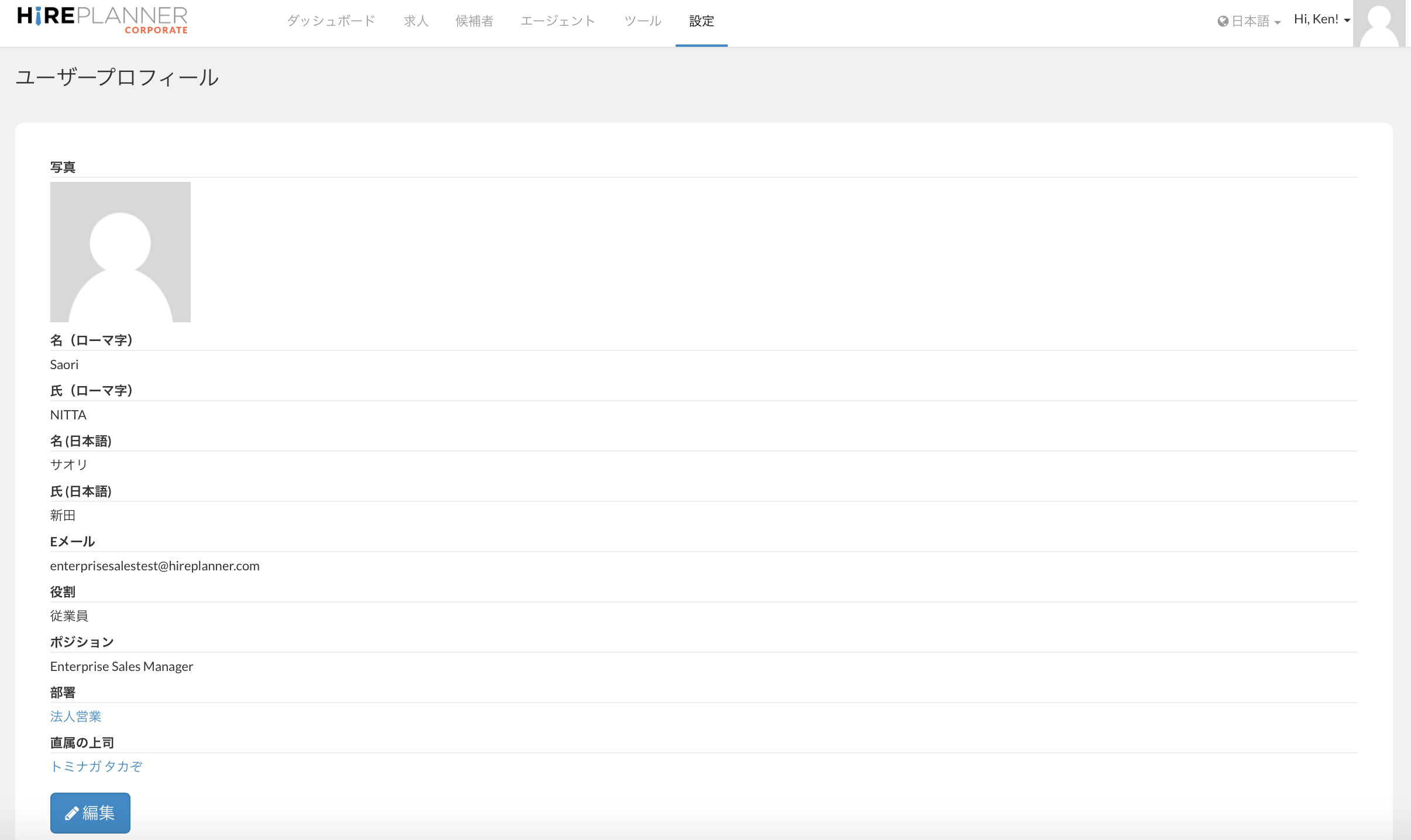This screenshot has width=1411, height=840.
Task: Open the 日本語 dropdown caret
Action: pos(1278,23)
